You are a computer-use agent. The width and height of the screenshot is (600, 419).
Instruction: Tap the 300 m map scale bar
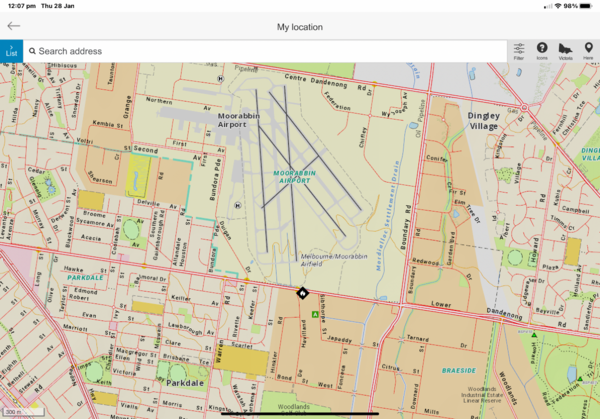tap(12, 411)
